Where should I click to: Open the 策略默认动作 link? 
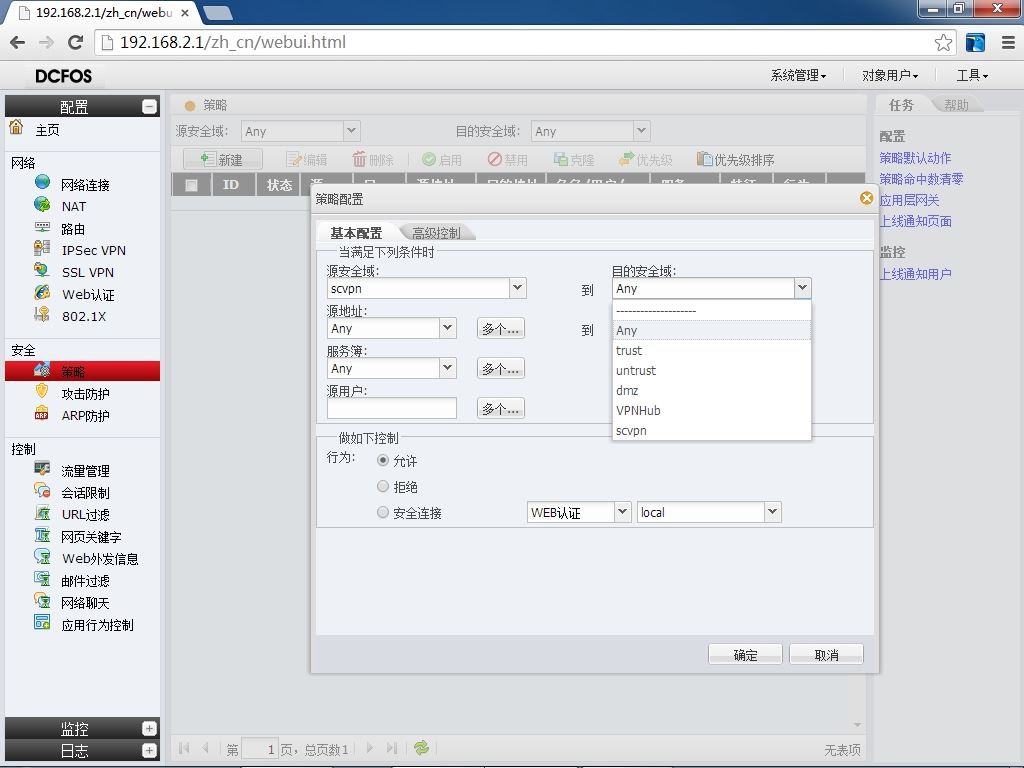tap(915, 157)
